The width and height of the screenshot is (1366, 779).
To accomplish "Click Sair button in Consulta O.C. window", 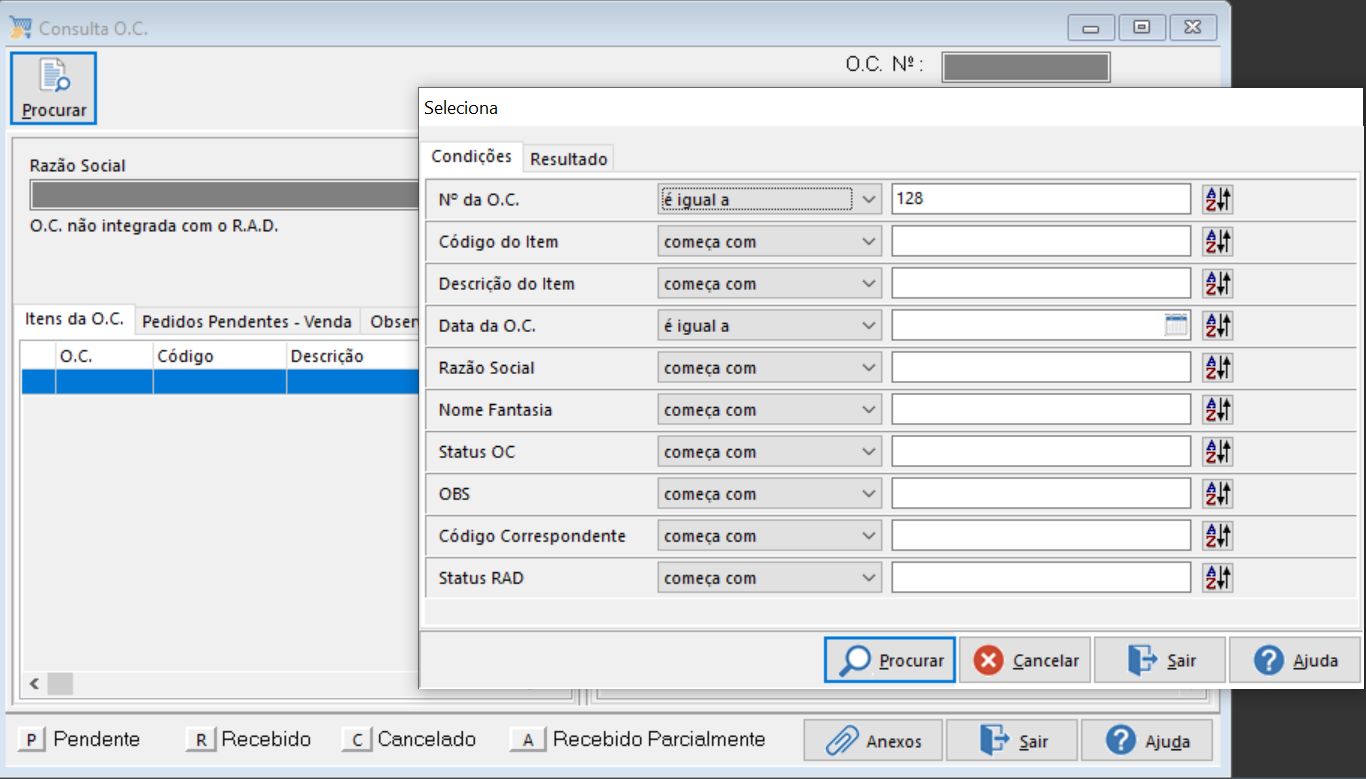I will click(1011, 741).
